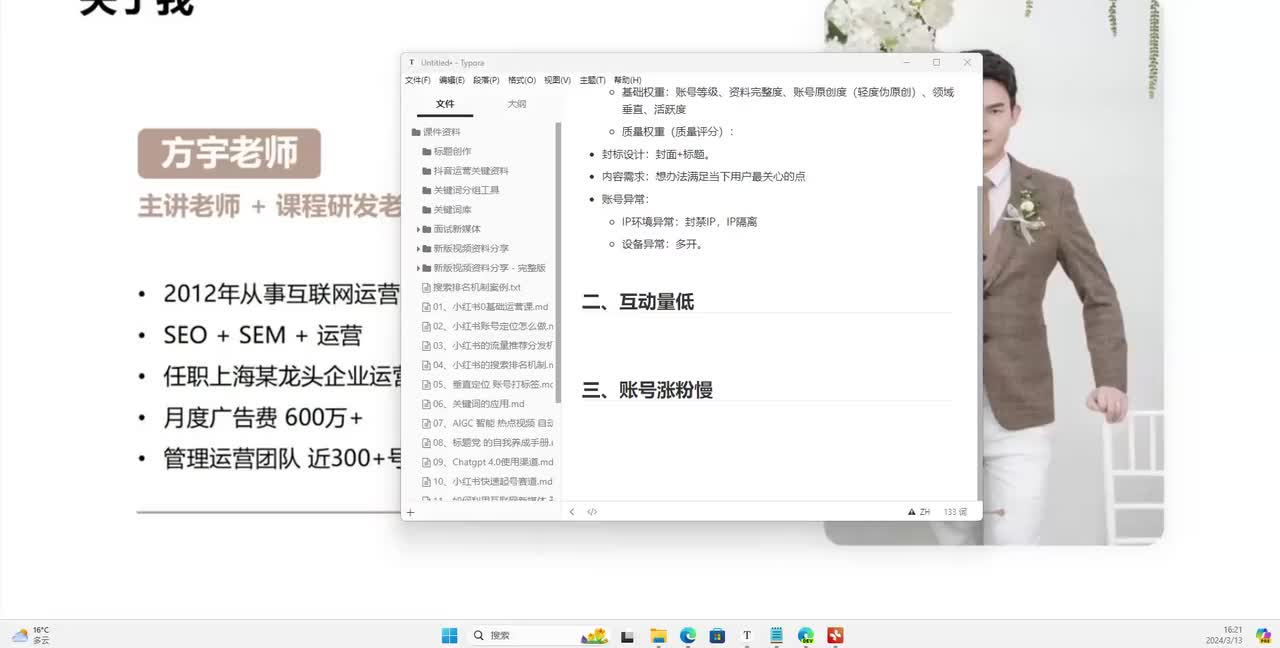
Task: Click the ZH language indicator
Action: (x=925, y=512)
